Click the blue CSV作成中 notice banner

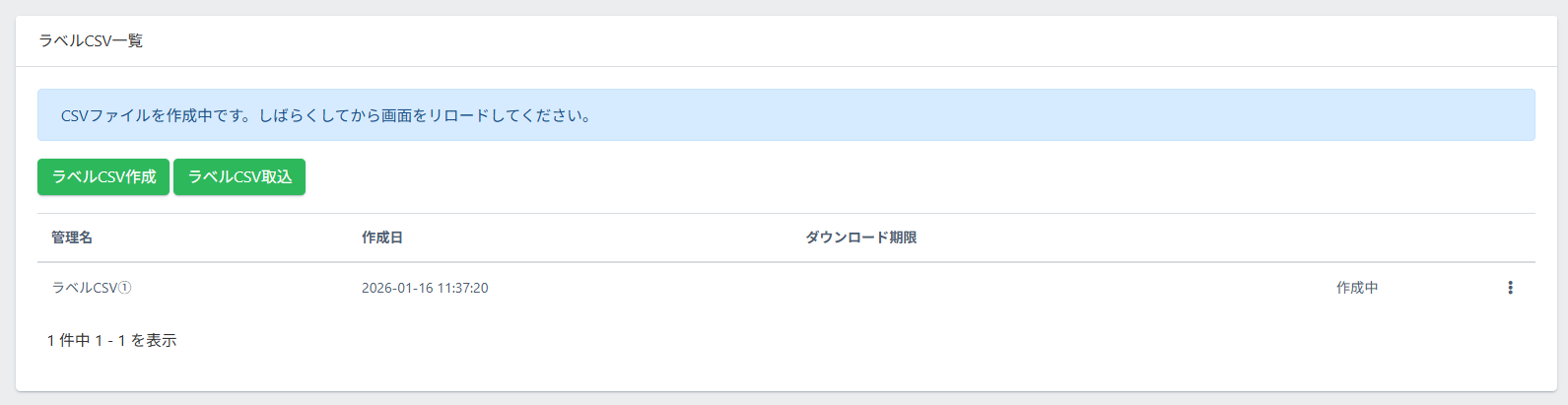point(785,115)
